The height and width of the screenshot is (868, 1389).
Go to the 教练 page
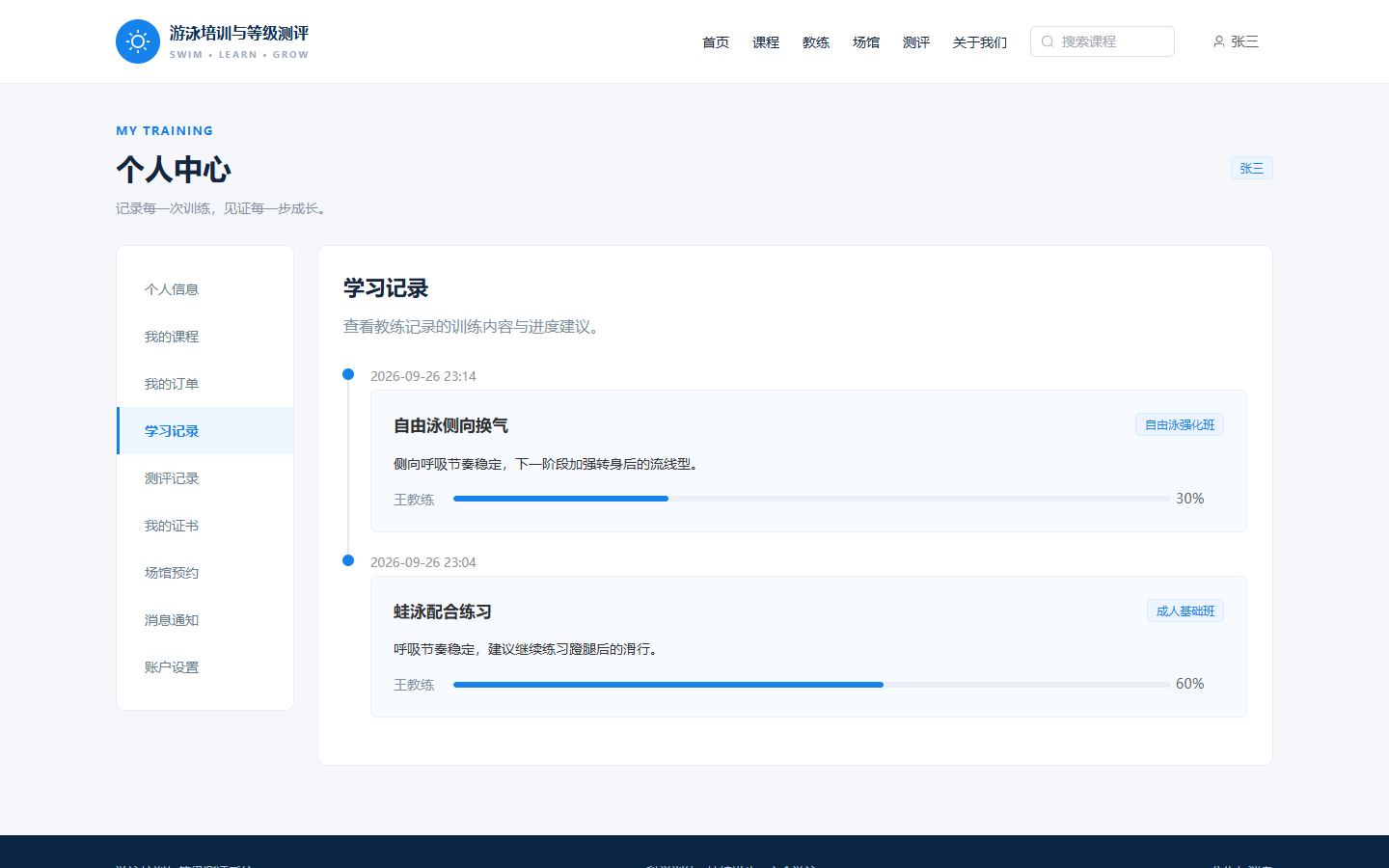click(816, 42)
